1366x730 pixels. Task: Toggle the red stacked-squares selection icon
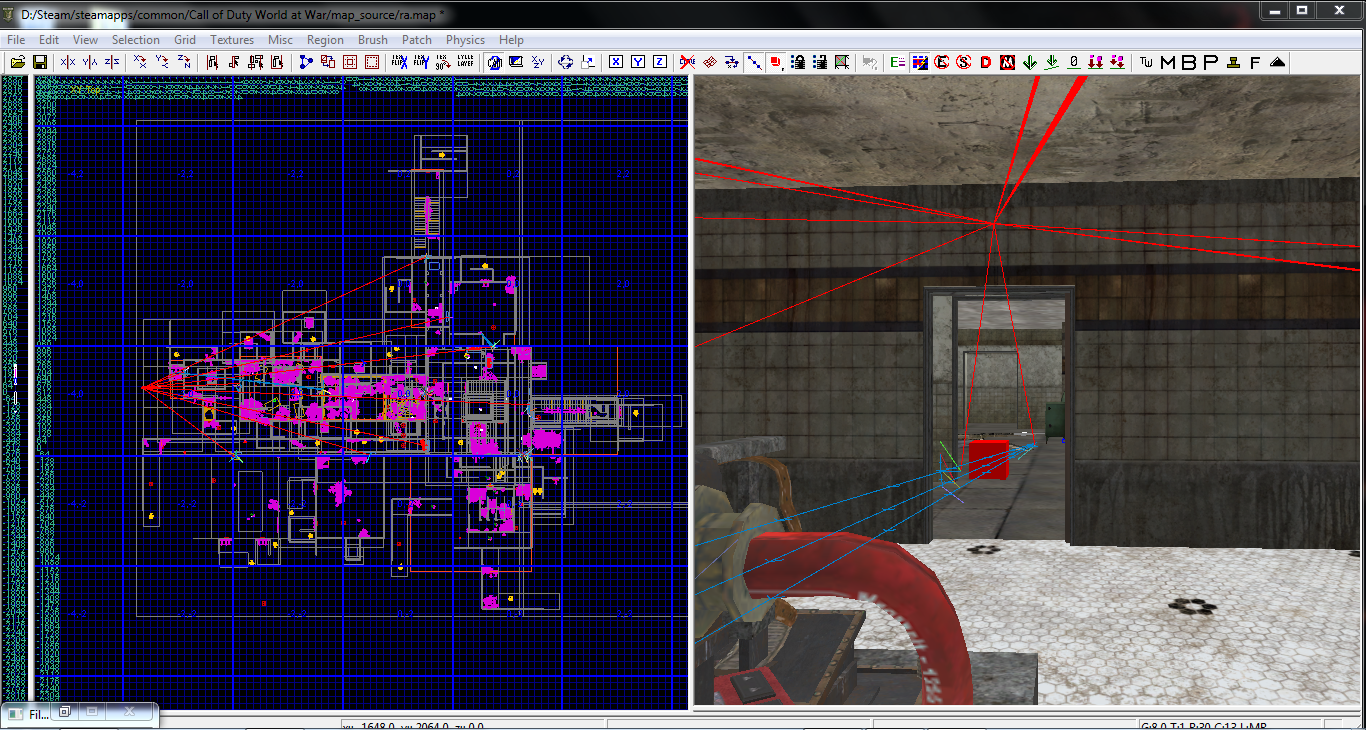[x=776, y=62]
